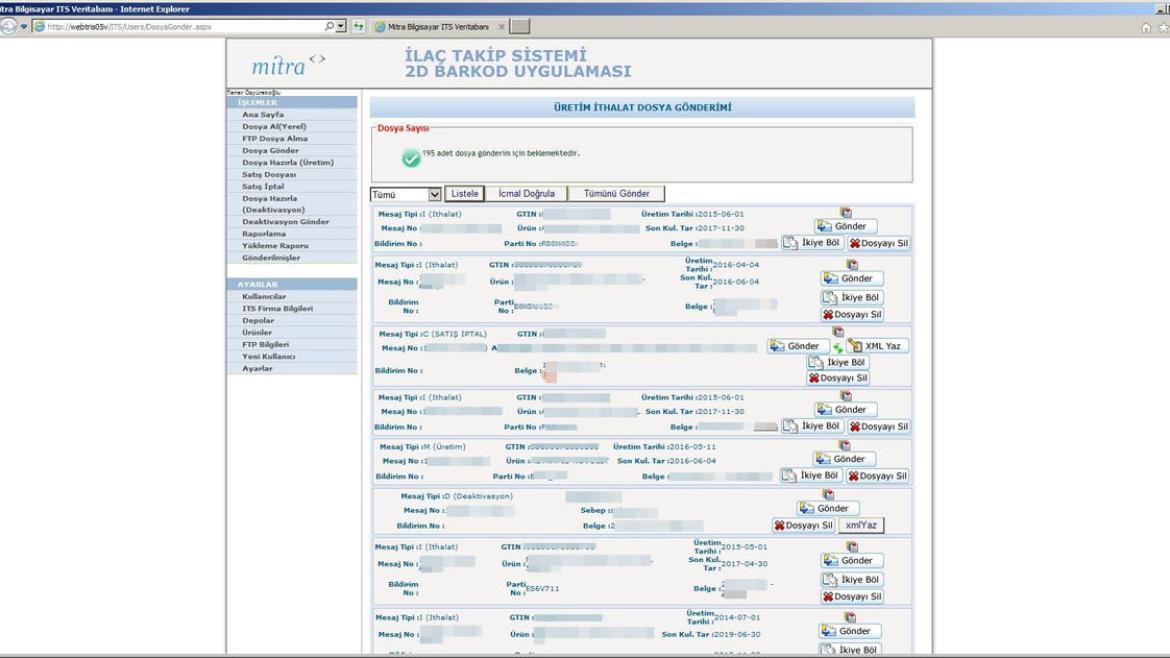Open Satış İptal in the sidebar
Screen dimensions: 1170x658
coord(263,187)
